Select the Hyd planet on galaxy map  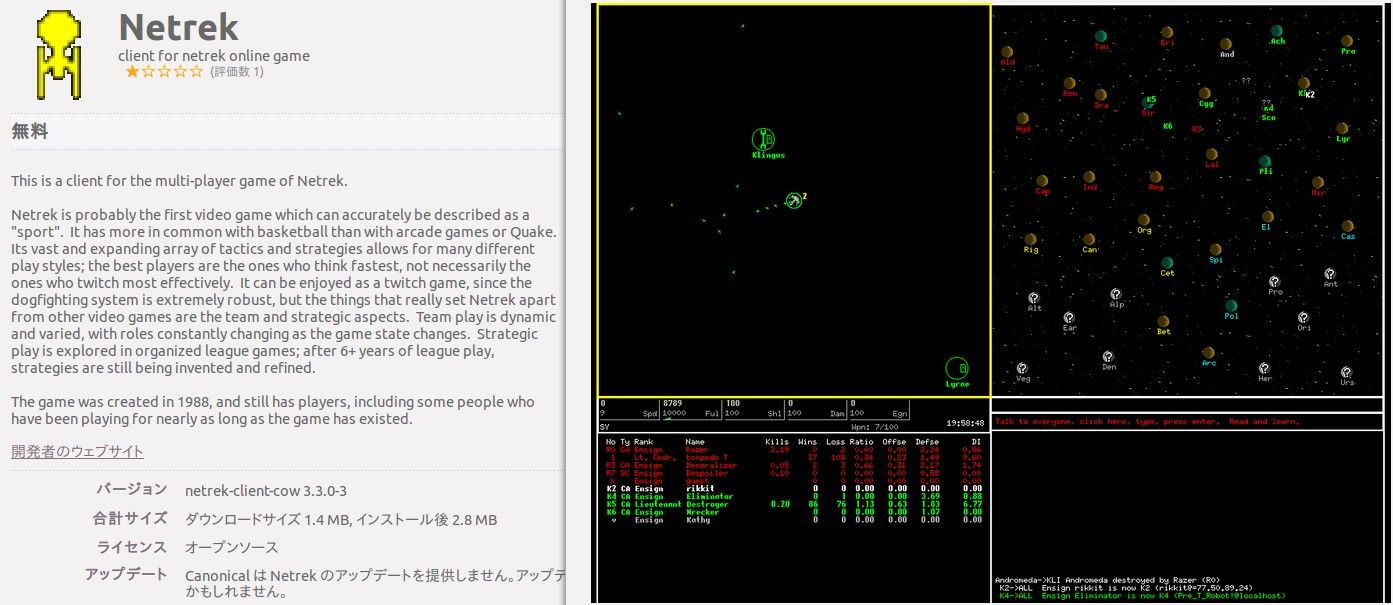coord(1023,118)
